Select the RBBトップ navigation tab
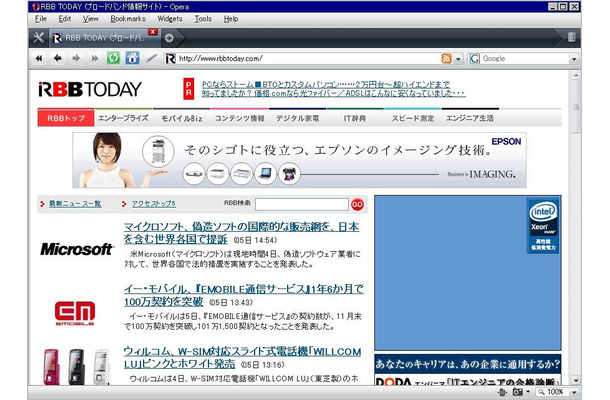The width and height of the screenshot is (610, 400). [66, 118]
